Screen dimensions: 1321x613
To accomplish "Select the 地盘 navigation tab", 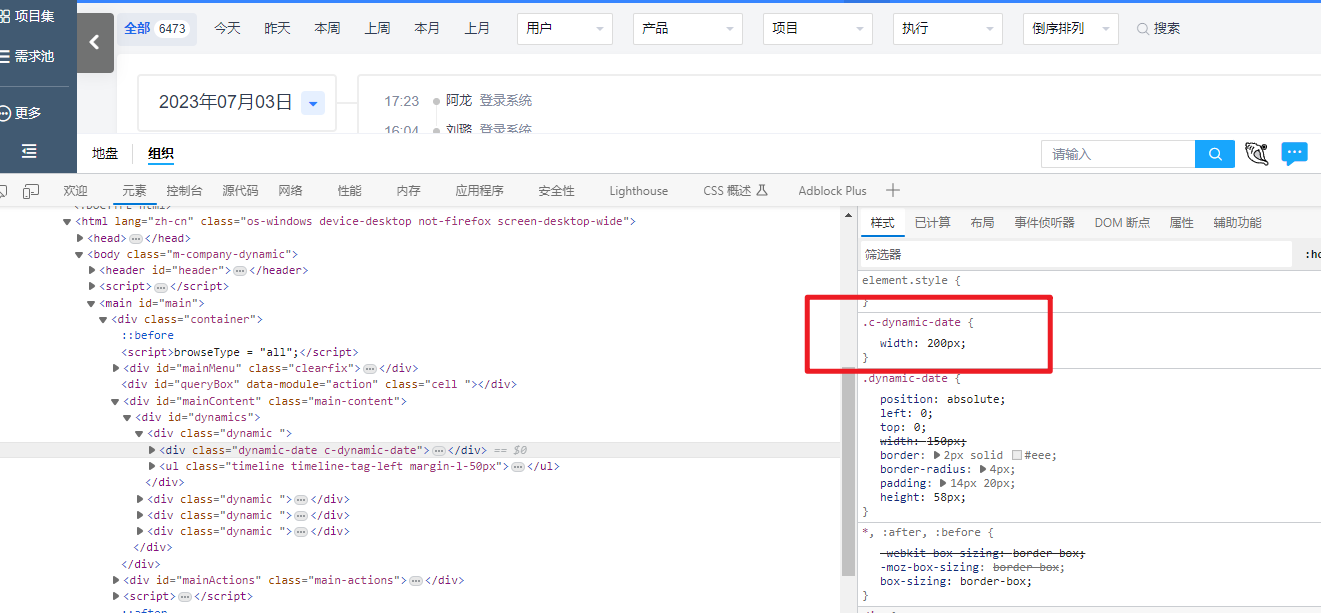I will coord(105,154).
